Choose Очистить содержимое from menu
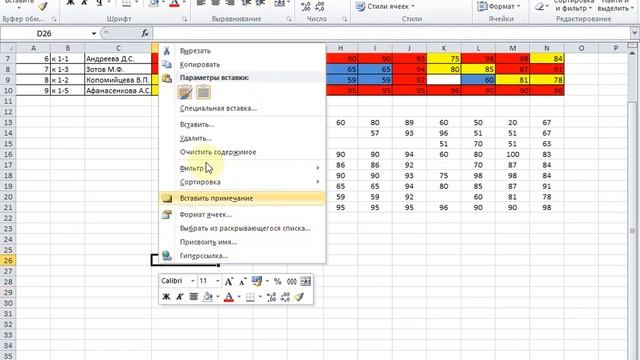The width and height of the screenshot is (640, 360). point(242,152)
